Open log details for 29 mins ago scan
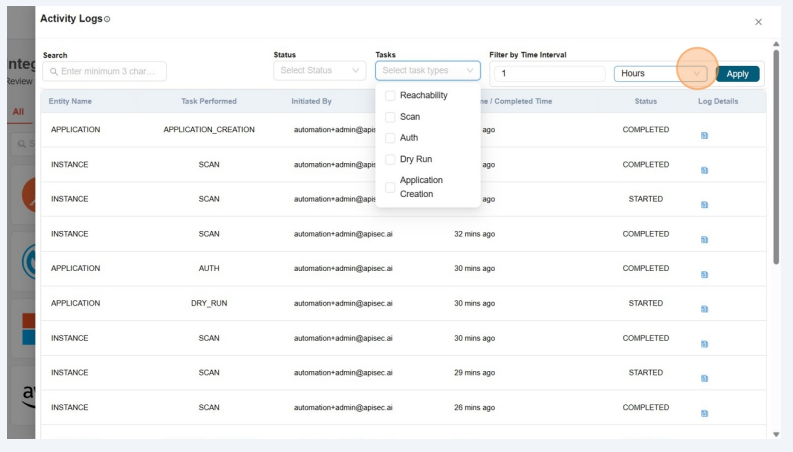Image resolution: width=793 pixels, height=452 pixels. (704, 378)
